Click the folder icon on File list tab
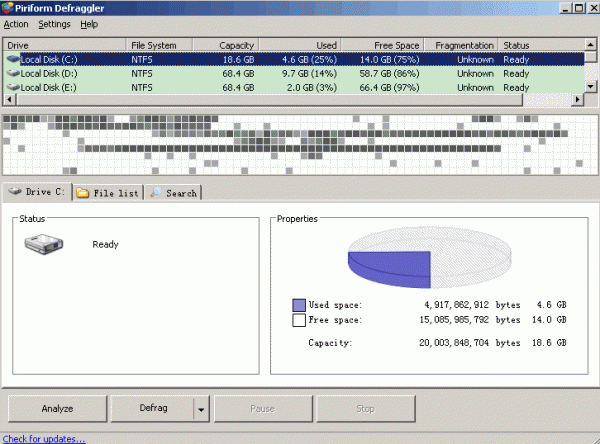Image resolution: width=600 pixels, height=444 pixels. click(x=82, y=193)
